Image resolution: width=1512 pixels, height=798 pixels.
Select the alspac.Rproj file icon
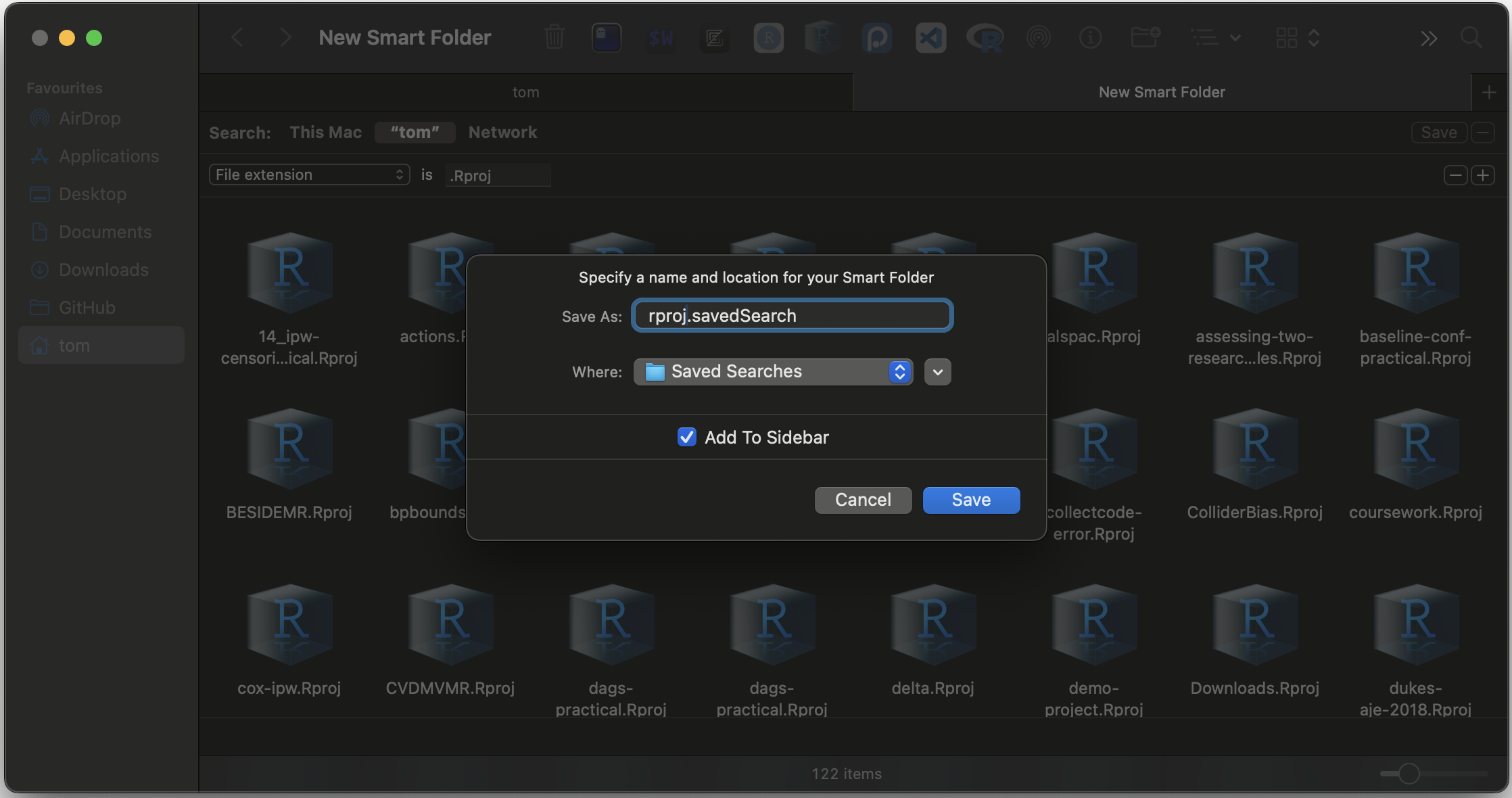(1094, 273)
